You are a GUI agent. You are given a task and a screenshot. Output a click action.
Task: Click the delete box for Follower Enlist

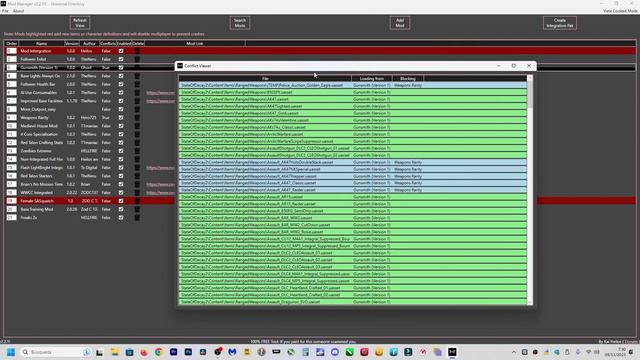(137, 59)
